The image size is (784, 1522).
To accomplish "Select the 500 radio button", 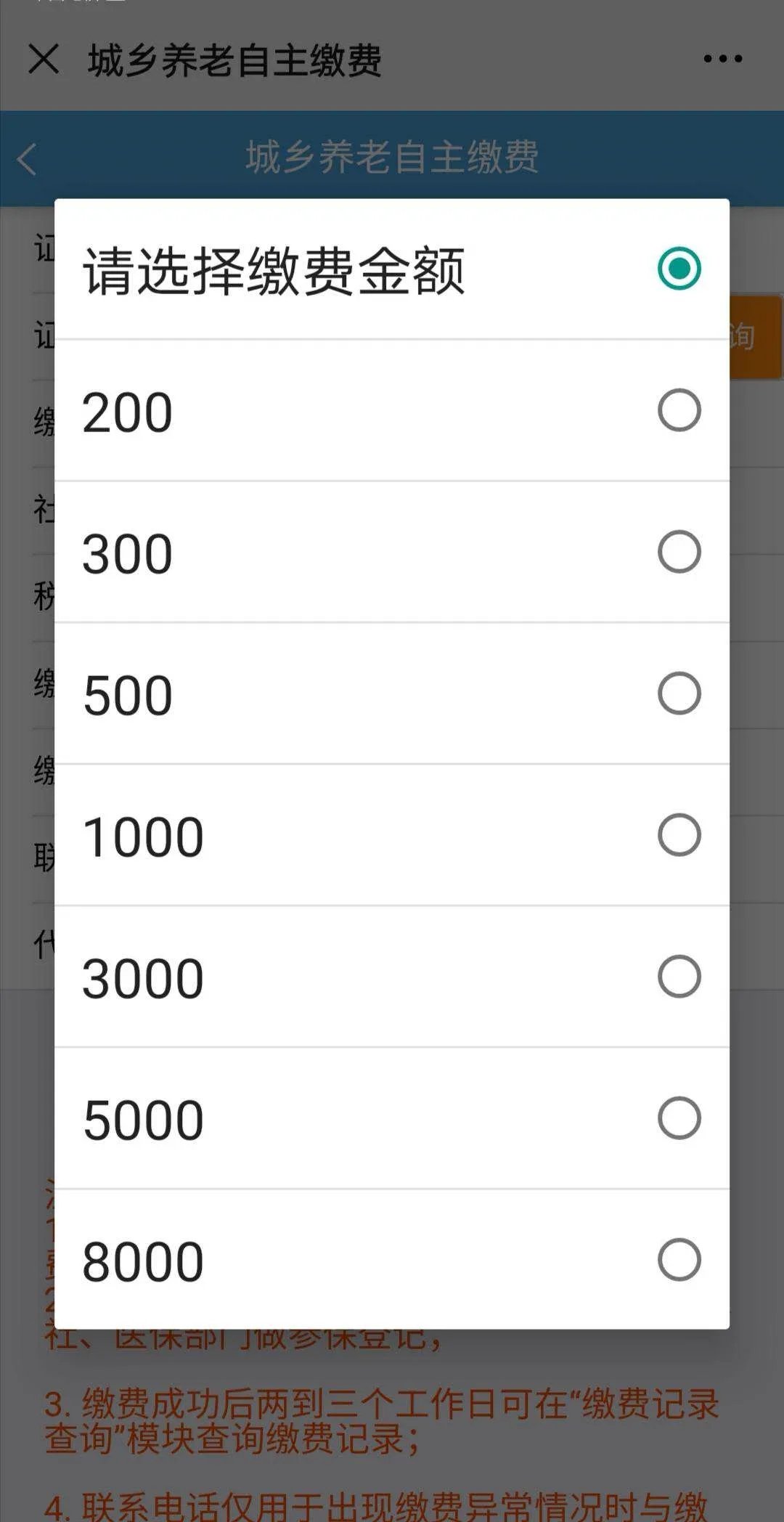I will pyautogui.click(x=679, y=693).
